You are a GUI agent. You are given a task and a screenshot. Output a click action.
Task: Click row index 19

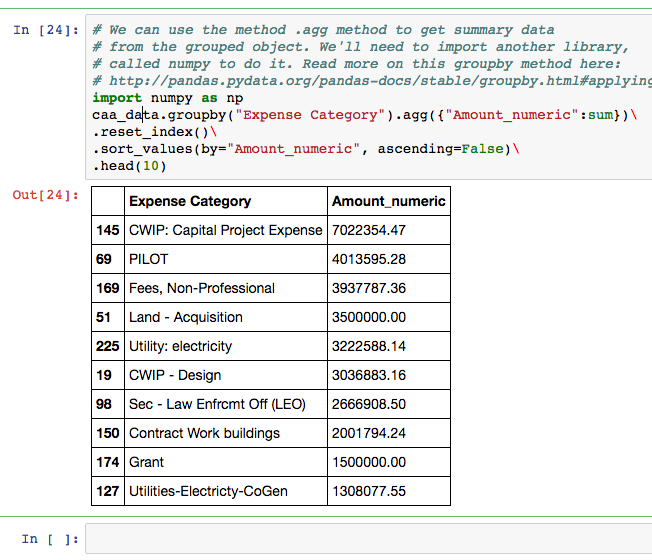[x=104, y=375]
